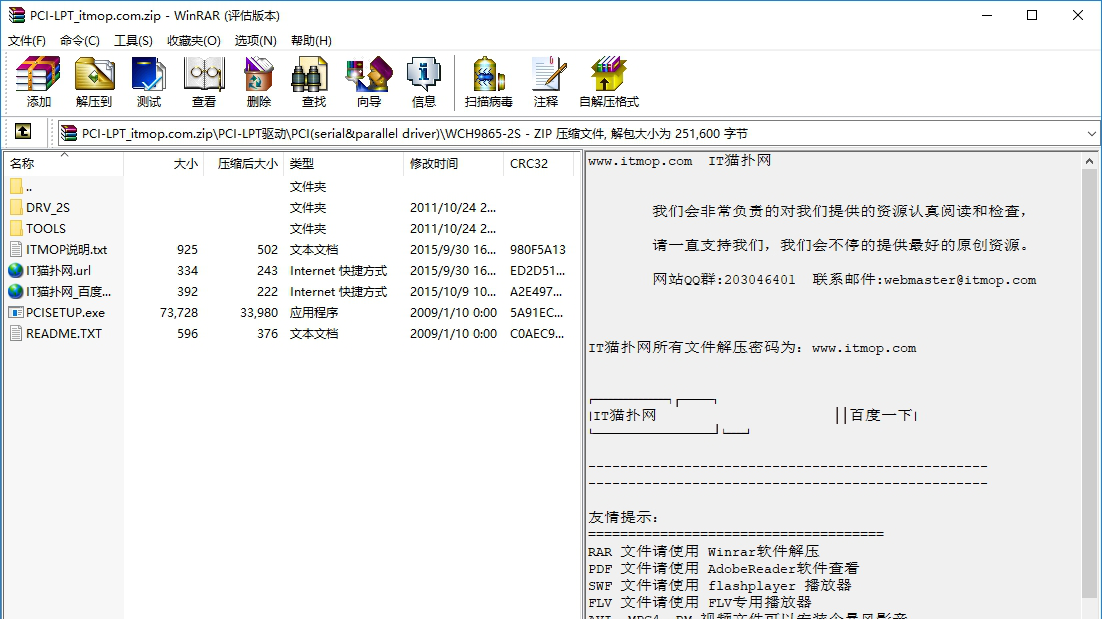
Task: Click the archive icon in address bar
Action: pos(68,133)
